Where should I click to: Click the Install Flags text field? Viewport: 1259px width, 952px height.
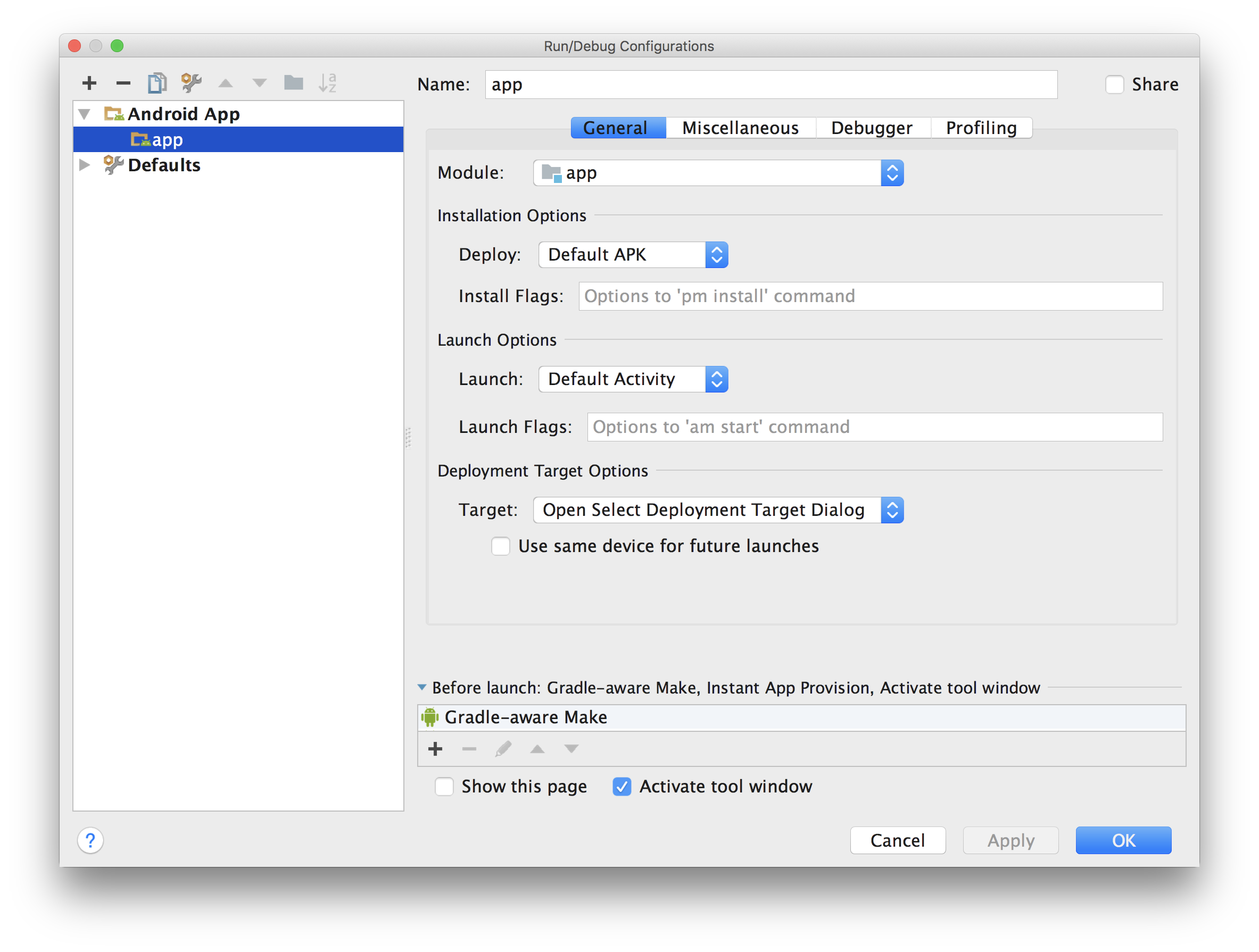coord(870,296)
